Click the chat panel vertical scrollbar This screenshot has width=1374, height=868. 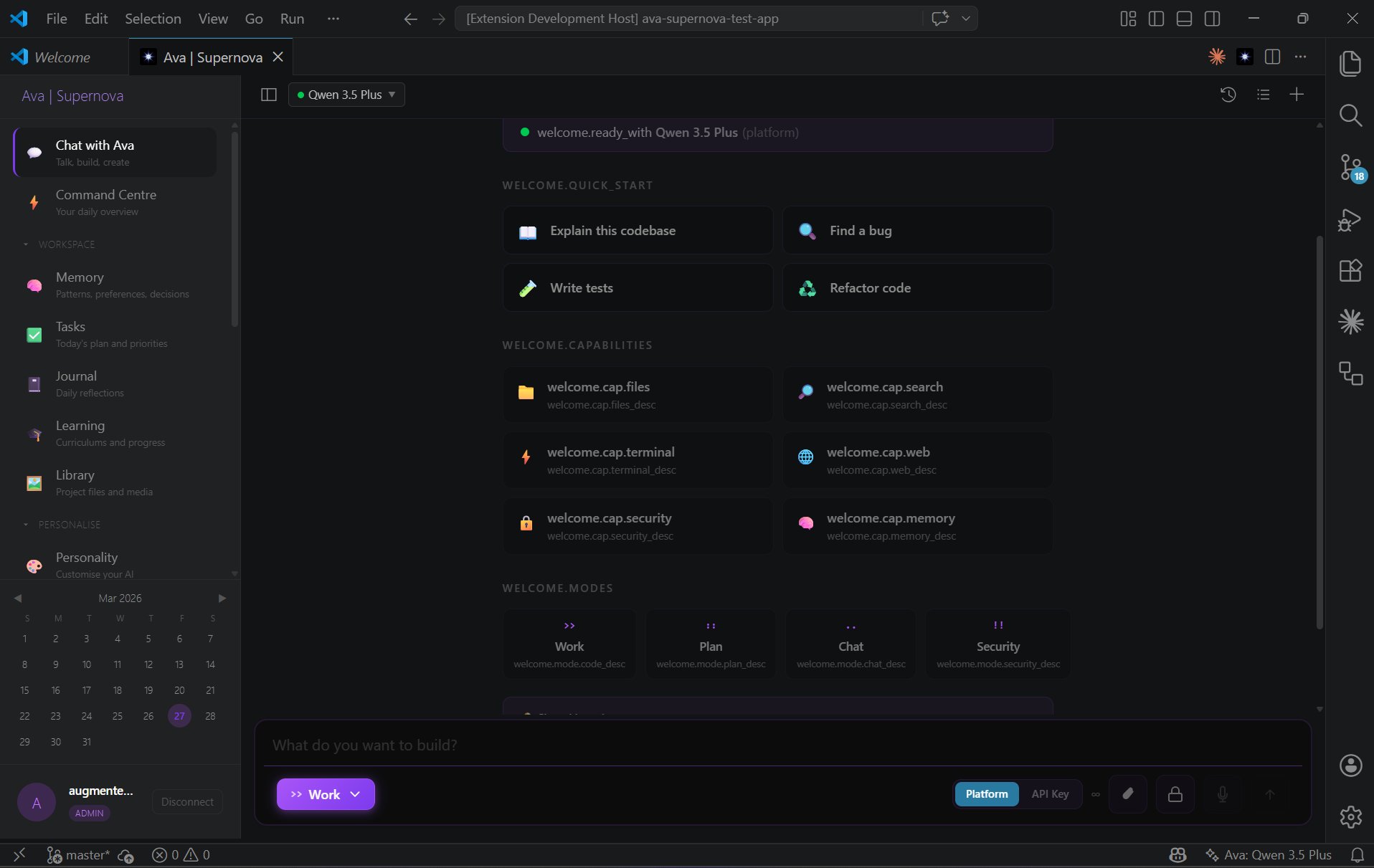coord(1319,432)
